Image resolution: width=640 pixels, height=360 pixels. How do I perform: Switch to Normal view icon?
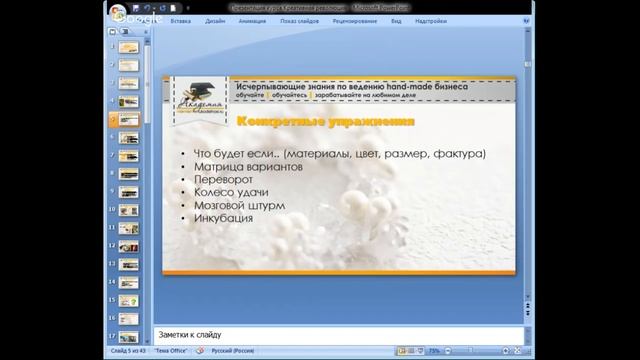pyautogui.click(x=402, y=351)
